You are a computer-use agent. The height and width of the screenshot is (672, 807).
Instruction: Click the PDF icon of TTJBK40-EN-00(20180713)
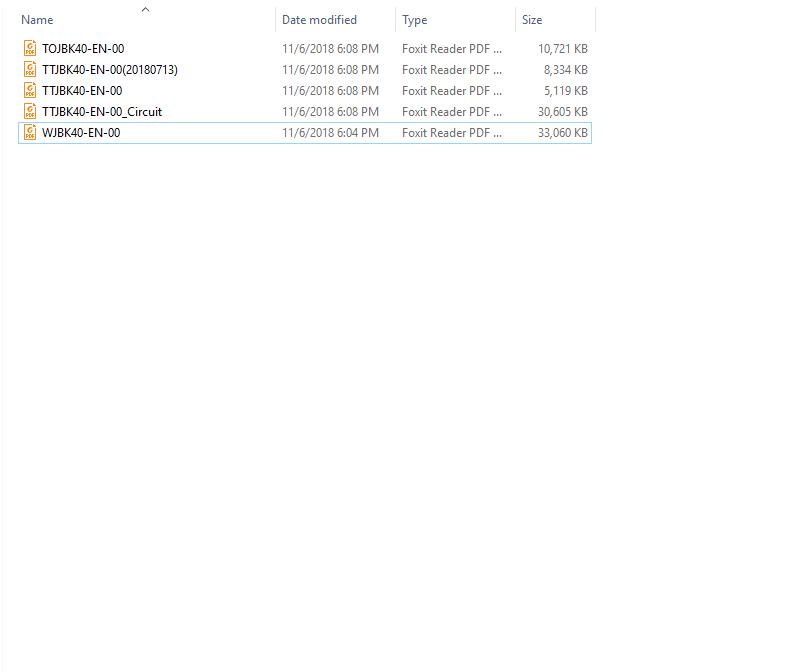30,69
